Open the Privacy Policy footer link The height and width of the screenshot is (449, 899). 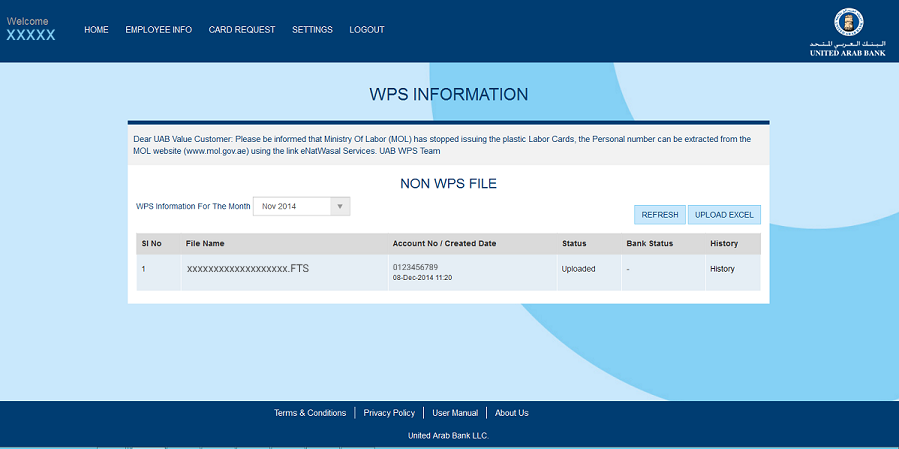(389, 413)
